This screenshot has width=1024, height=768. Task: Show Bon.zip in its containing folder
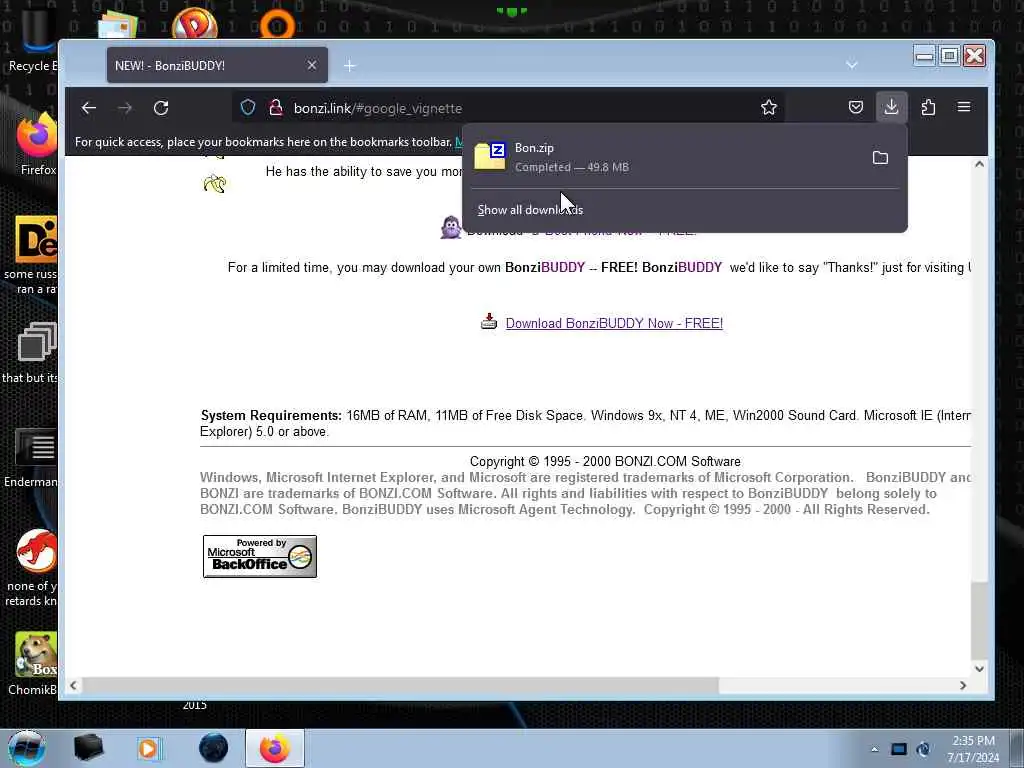click(880, 157)
